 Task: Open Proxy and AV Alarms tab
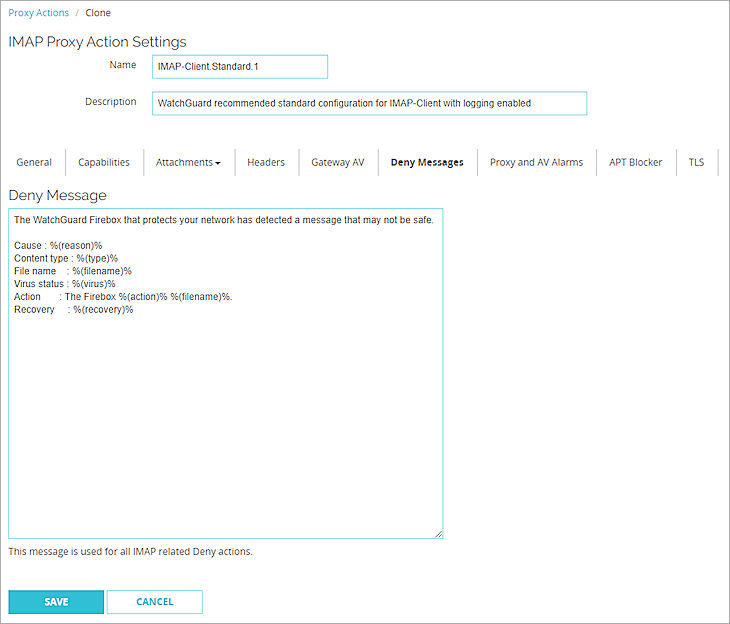click(x=536, y=162)
